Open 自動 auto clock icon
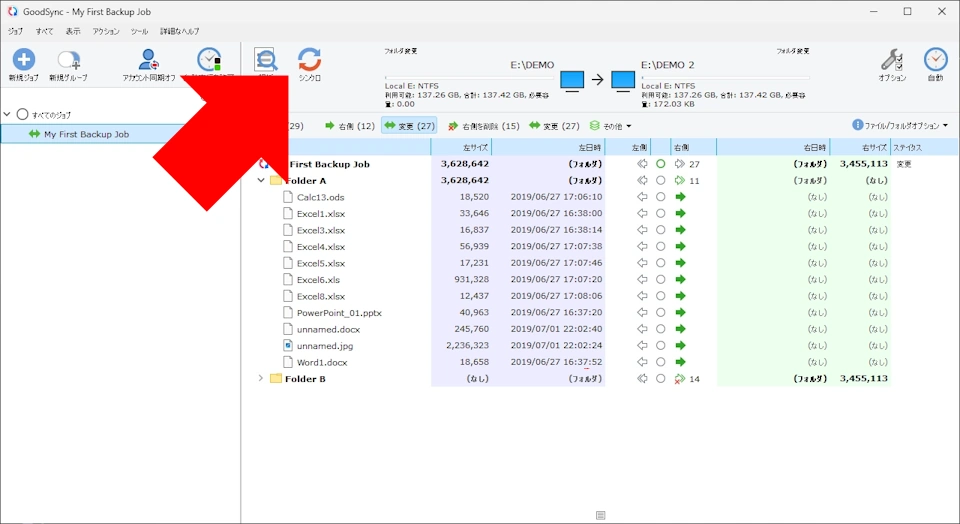 pyautogui.click(x=936, y=60)
